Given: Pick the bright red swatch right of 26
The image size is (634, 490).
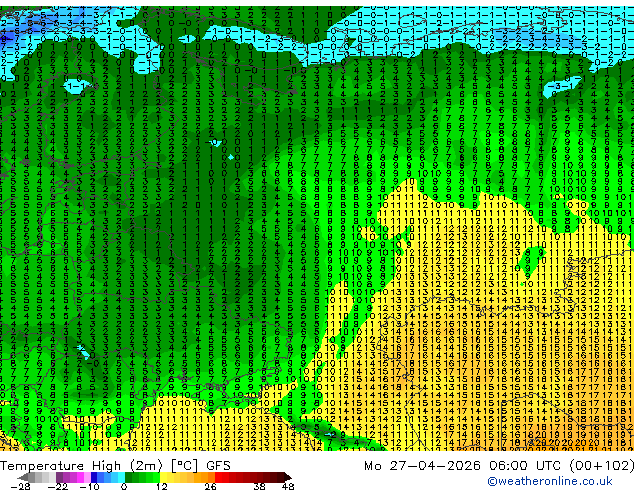Looking at the screenshot, I should click(218, 477).
